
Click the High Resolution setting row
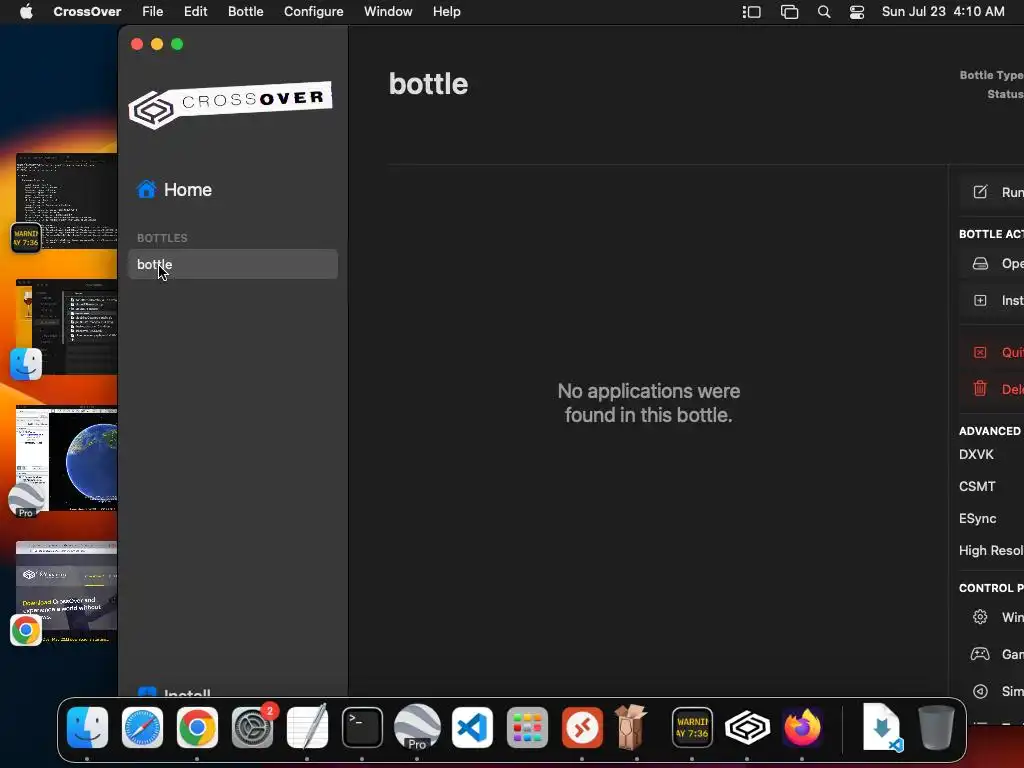click(x=991, y=550)
